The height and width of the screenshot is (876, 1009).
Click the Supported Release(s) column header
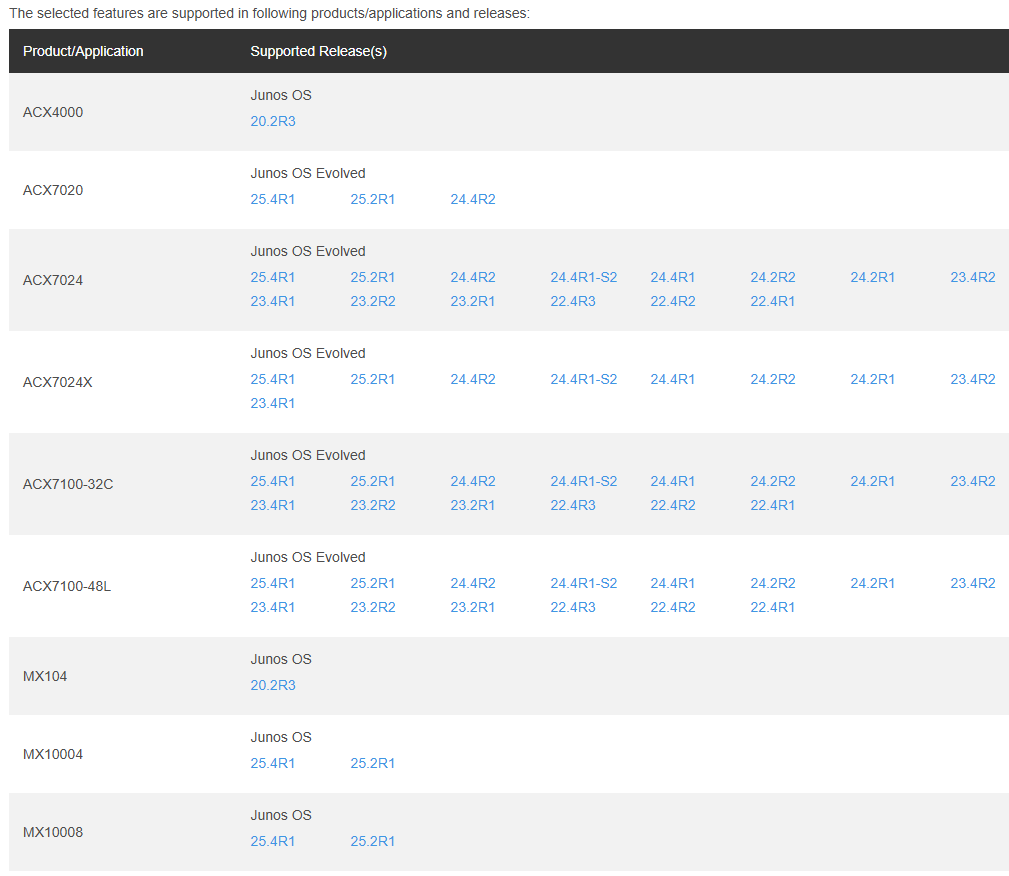(x=318, y=51)
